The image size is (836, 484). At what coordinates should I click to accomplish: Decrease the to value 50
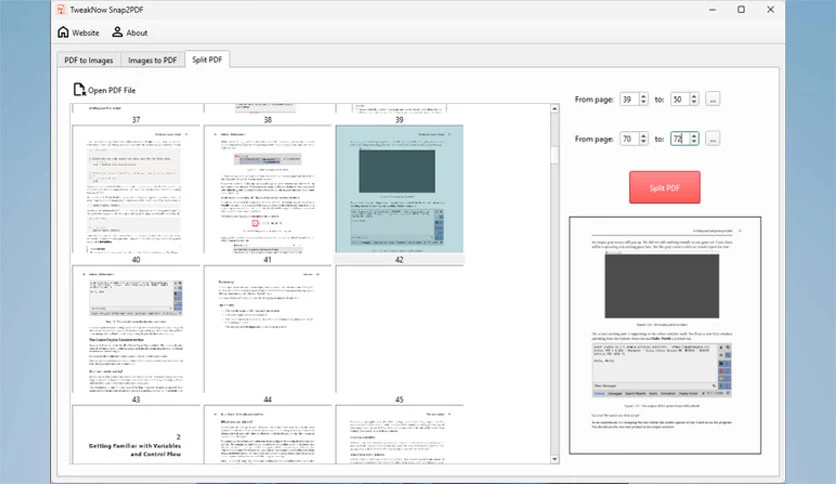tap(694, 102)
